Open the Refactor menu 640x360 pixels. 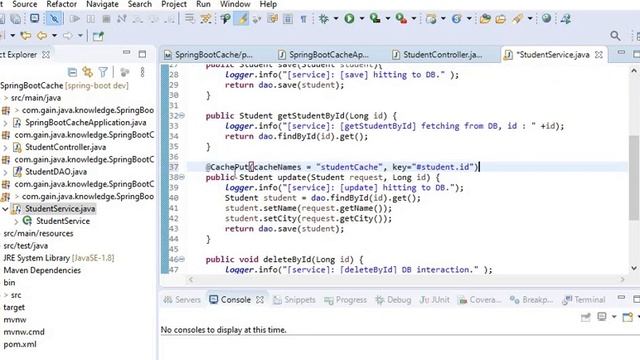(62, 4)
